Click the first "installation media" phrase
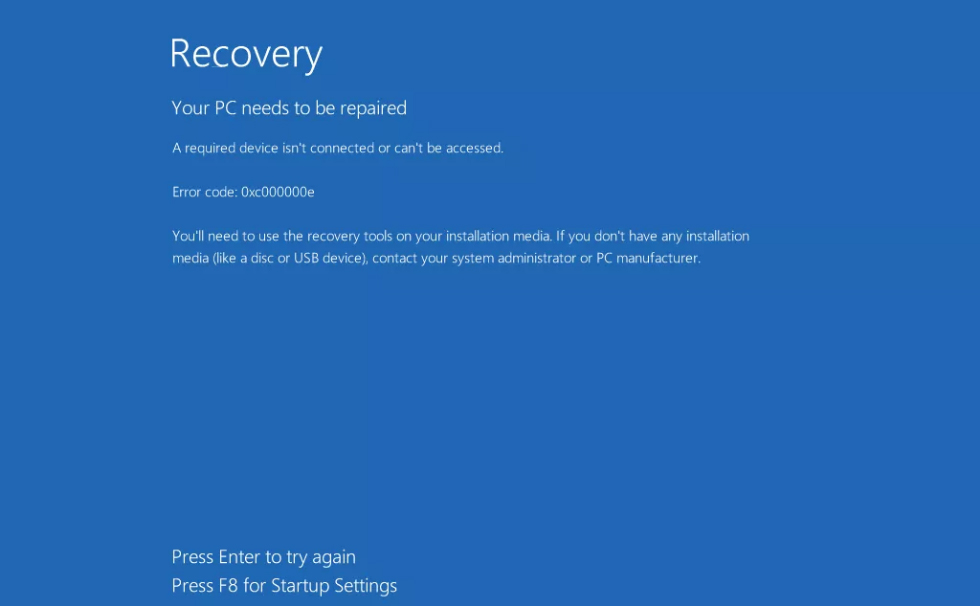980x606 pixels. [498, 236]
